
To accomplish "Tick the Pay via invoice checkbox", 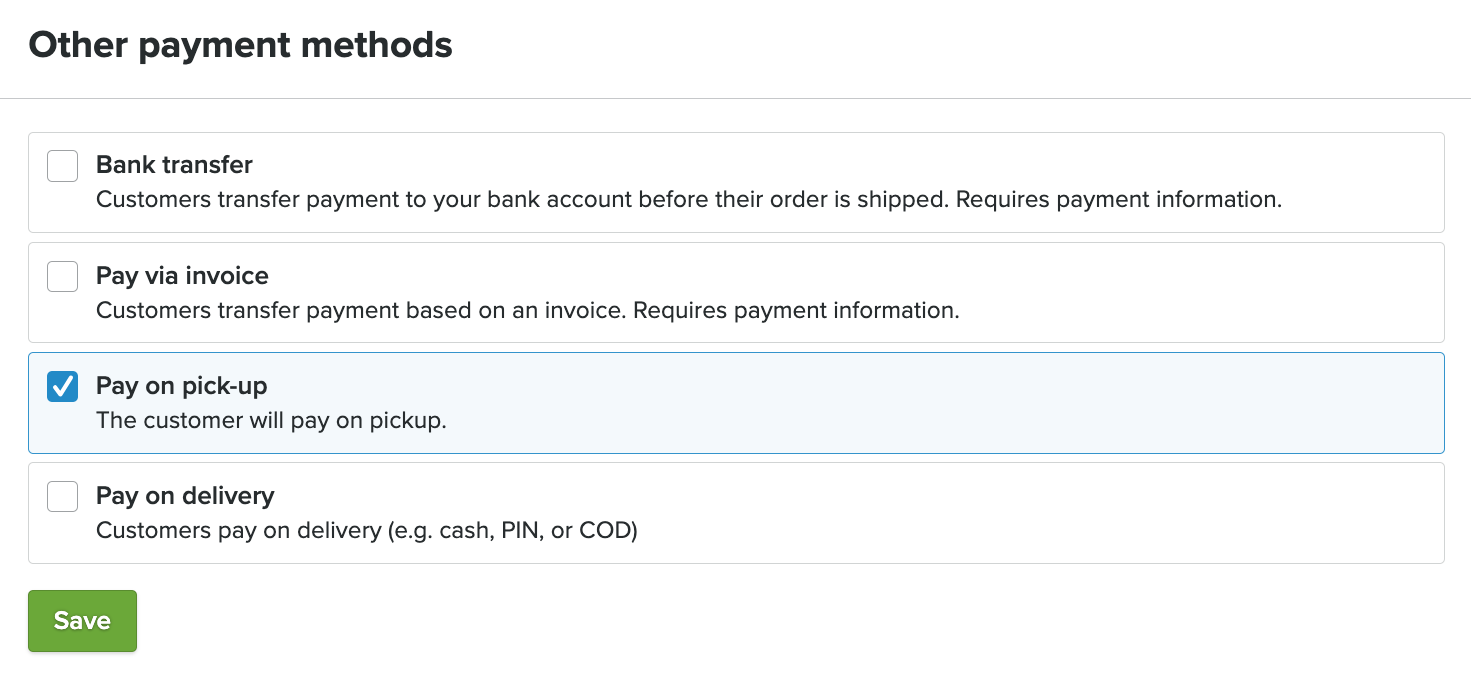I will point(62,276).
